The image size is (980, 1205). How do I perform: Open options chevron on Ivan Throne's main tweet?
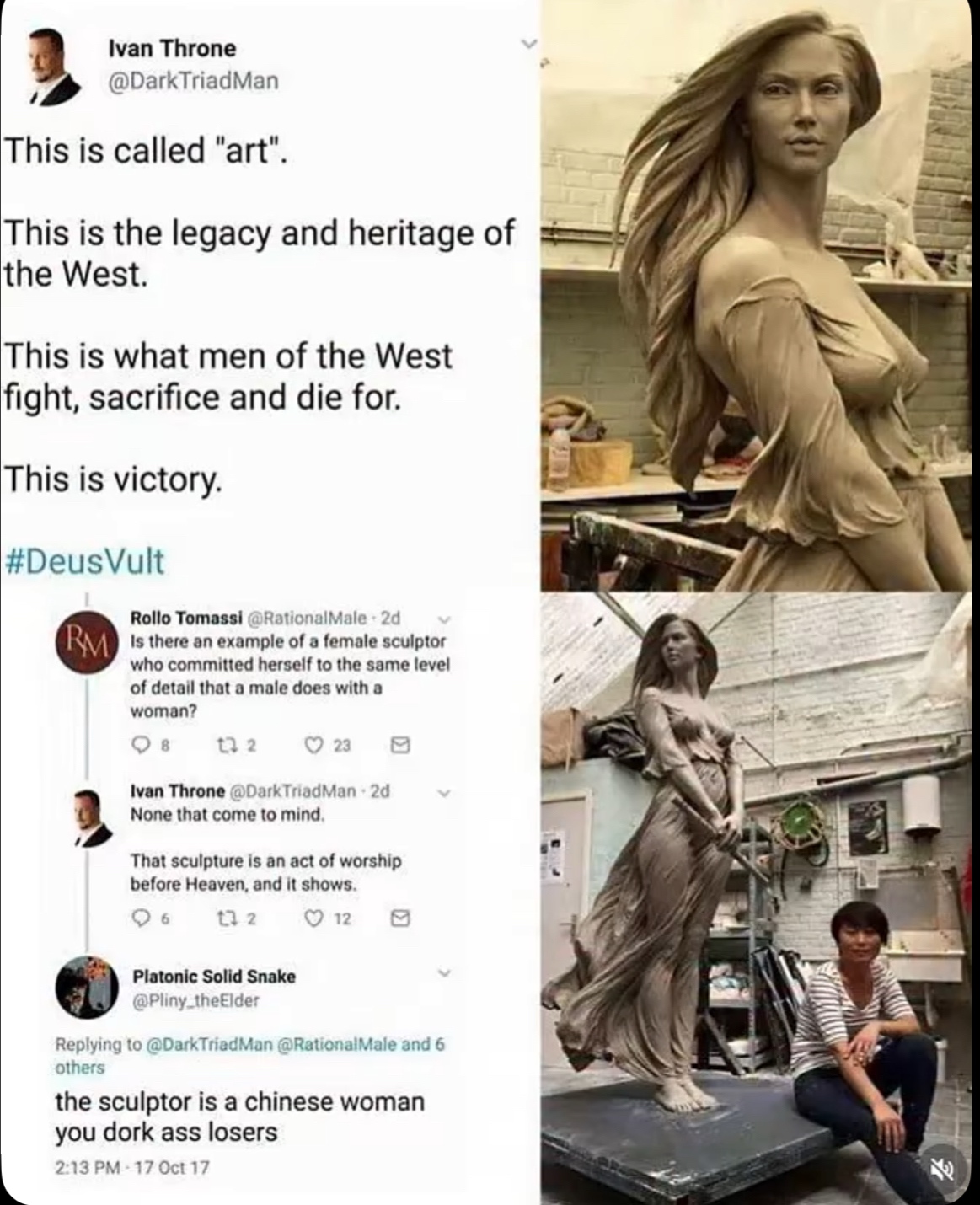point(528,42)
